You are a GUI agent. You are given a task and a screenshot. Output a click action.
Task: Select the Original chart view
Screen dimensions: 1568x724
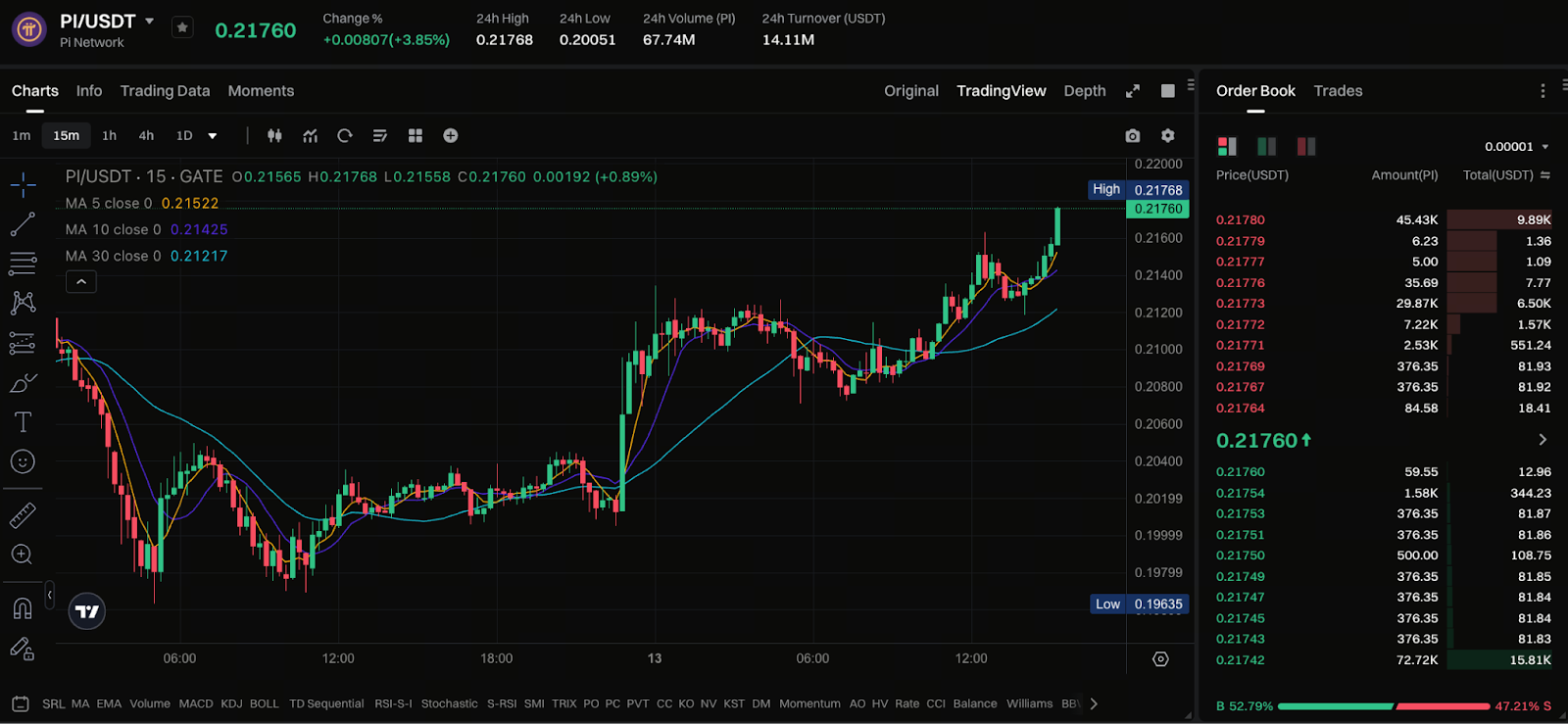click(911, 91)
